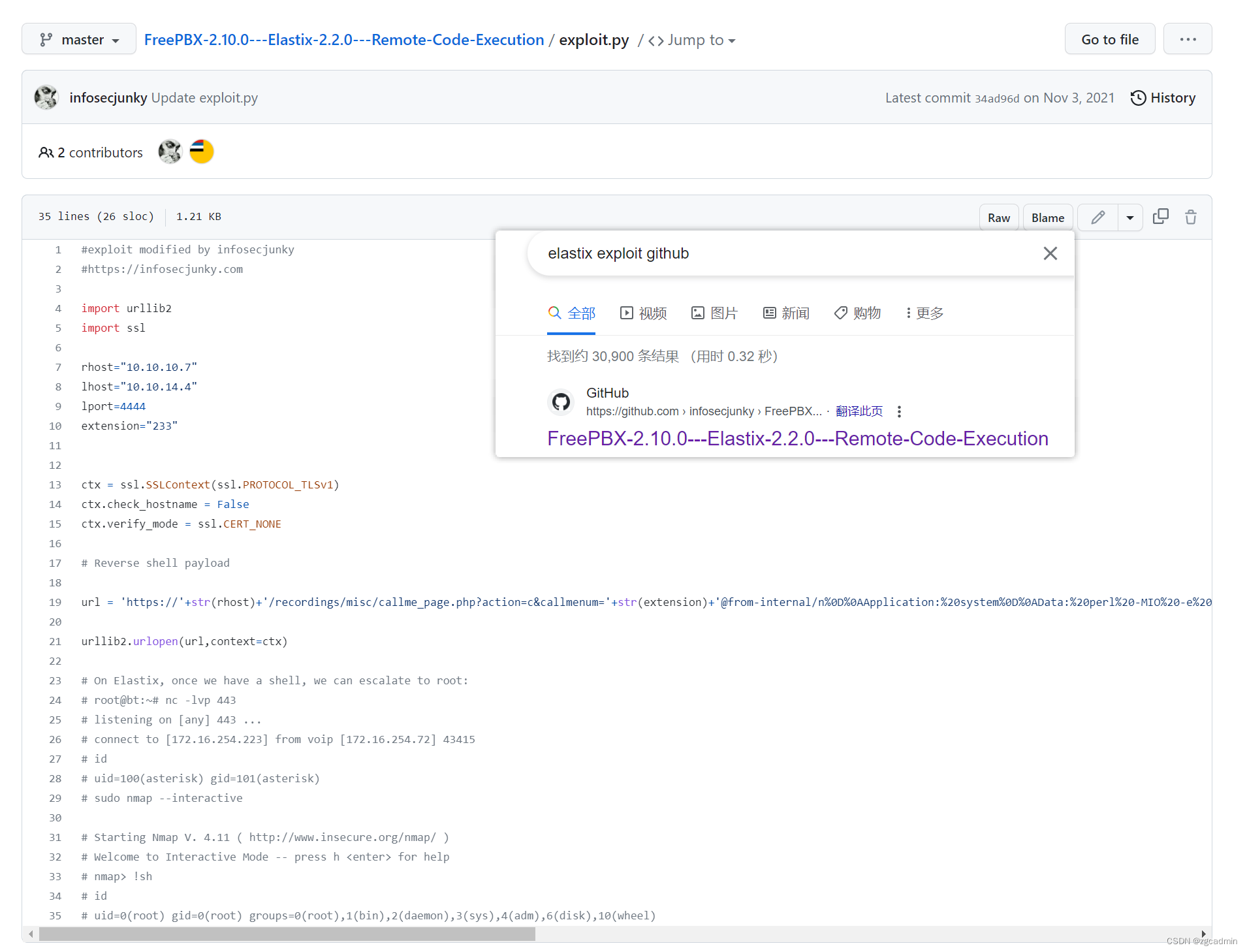Click the ctx.verify_mode = ssl.CERT_NONE line
Screen dimensions: 1247x952
(182, 524)
